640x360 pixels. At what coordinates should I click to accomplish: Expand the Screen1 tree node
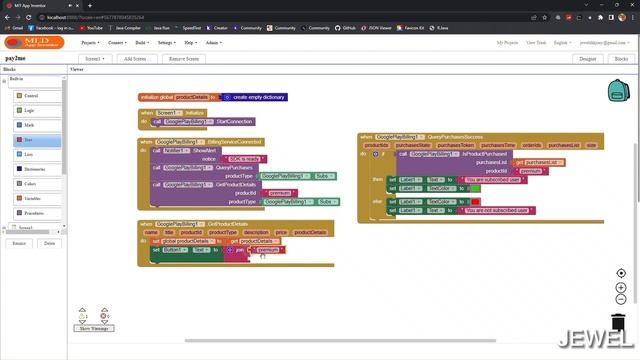click(x=4, y=227)
